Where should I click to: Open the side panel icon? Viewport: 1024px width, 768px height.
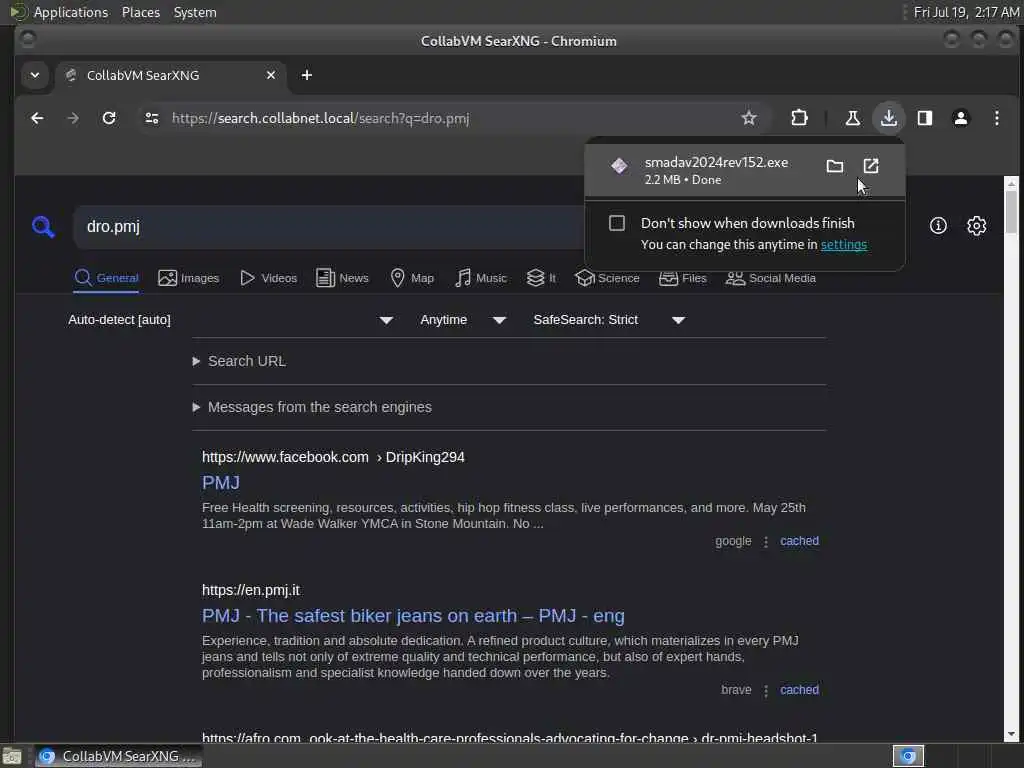[x=925, y=118]
